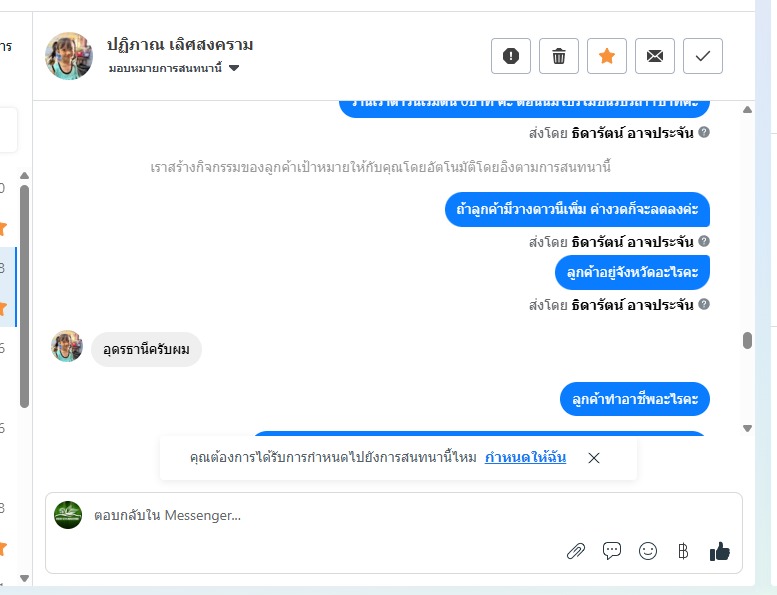The width and height of the screenshot is (777, 595).
Task: Click the กำหนดให้ฉัน assign-to-me link
Action: tap(525, 457)
